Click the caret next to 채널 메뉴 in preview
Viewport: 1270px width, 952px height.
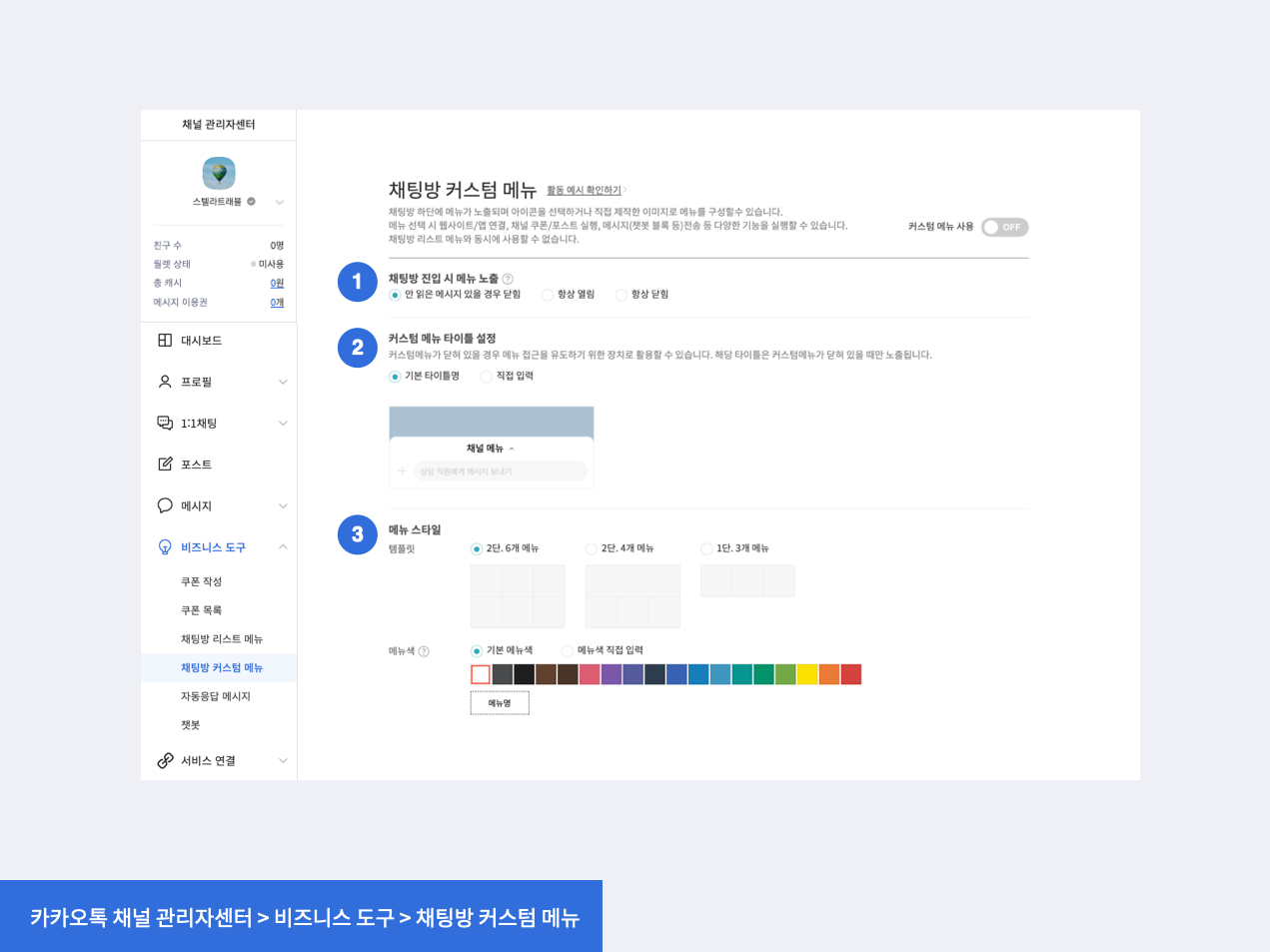pos(512,449)
